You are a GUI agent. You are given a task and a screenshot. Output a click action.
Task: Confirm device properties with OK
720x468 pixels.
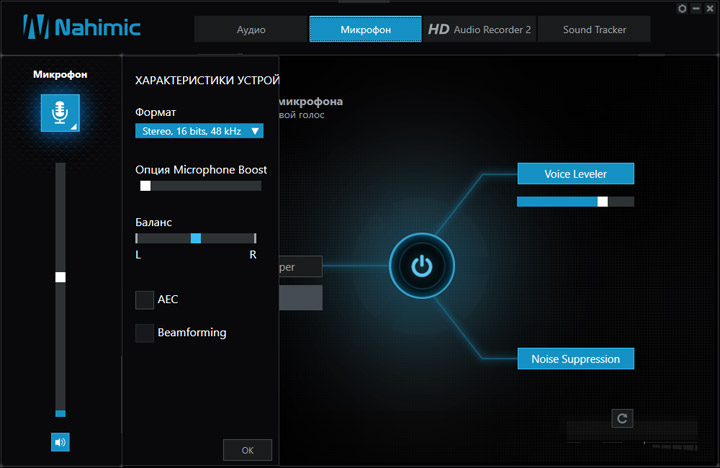[x=248, y=450]
